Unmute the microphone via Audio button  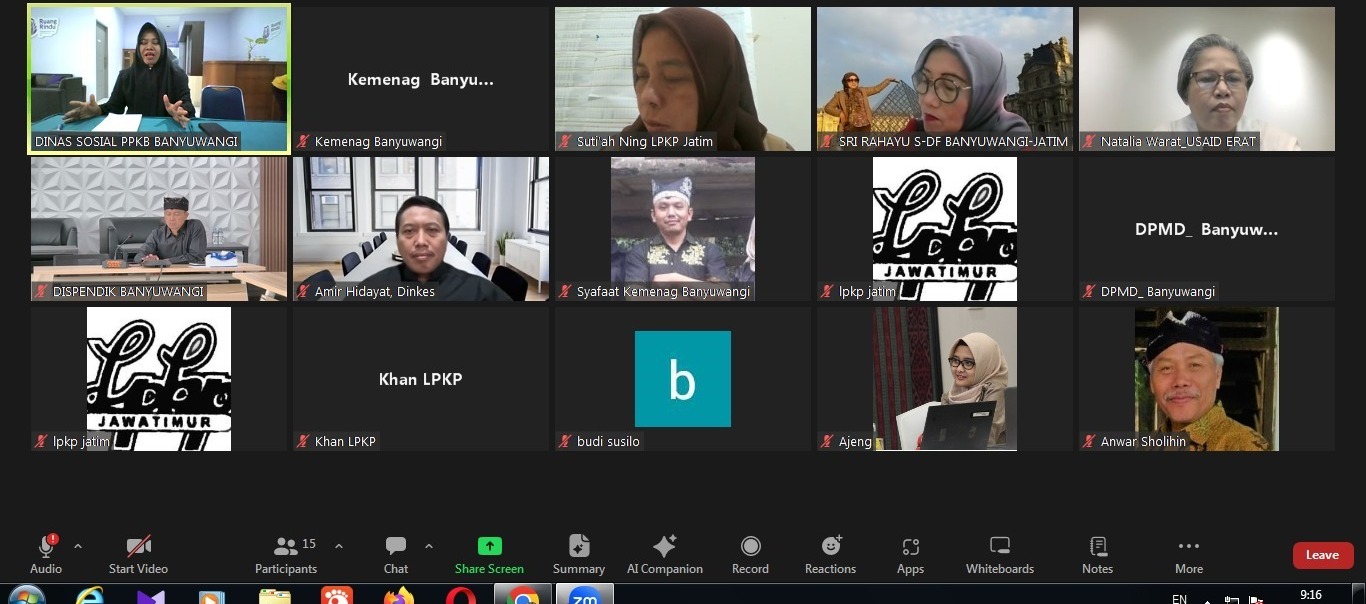(x=46, y=554)
